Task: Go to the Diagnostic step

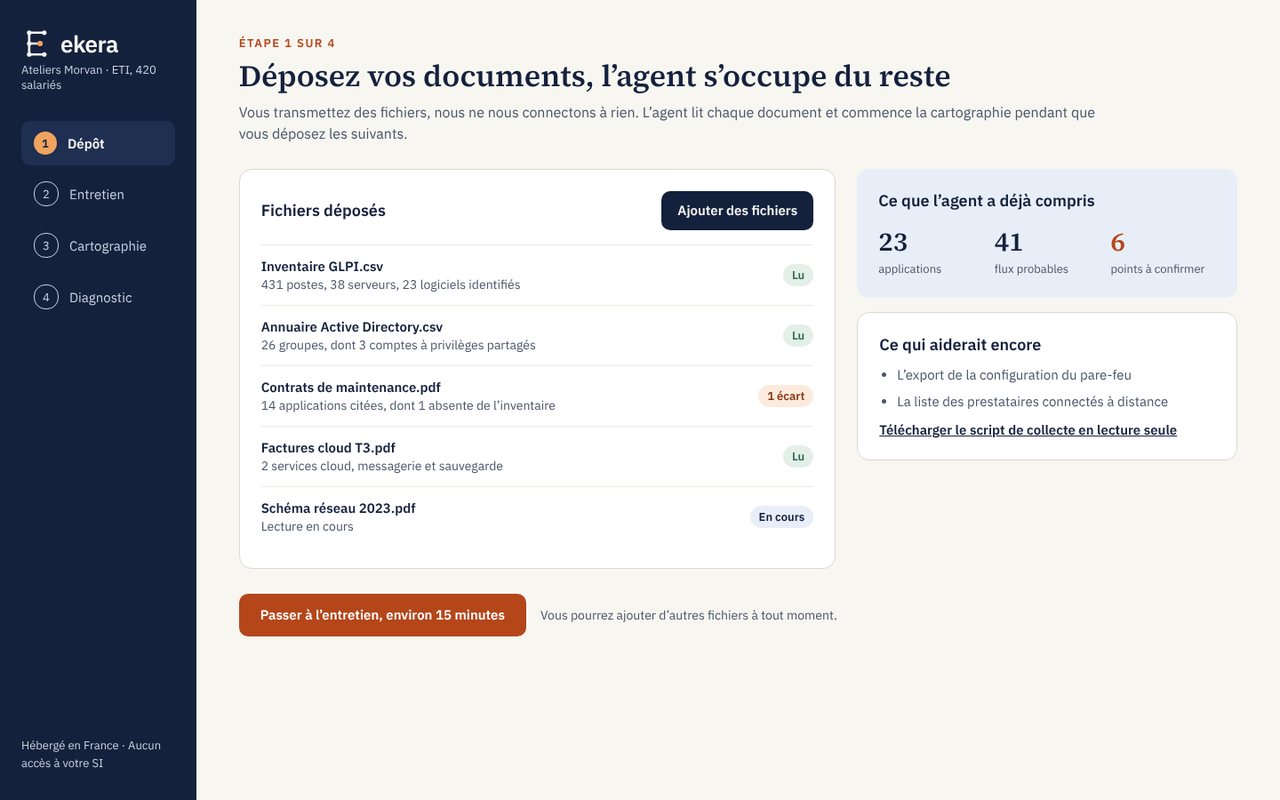Action: pyautogui.click(x=98, y=297)
